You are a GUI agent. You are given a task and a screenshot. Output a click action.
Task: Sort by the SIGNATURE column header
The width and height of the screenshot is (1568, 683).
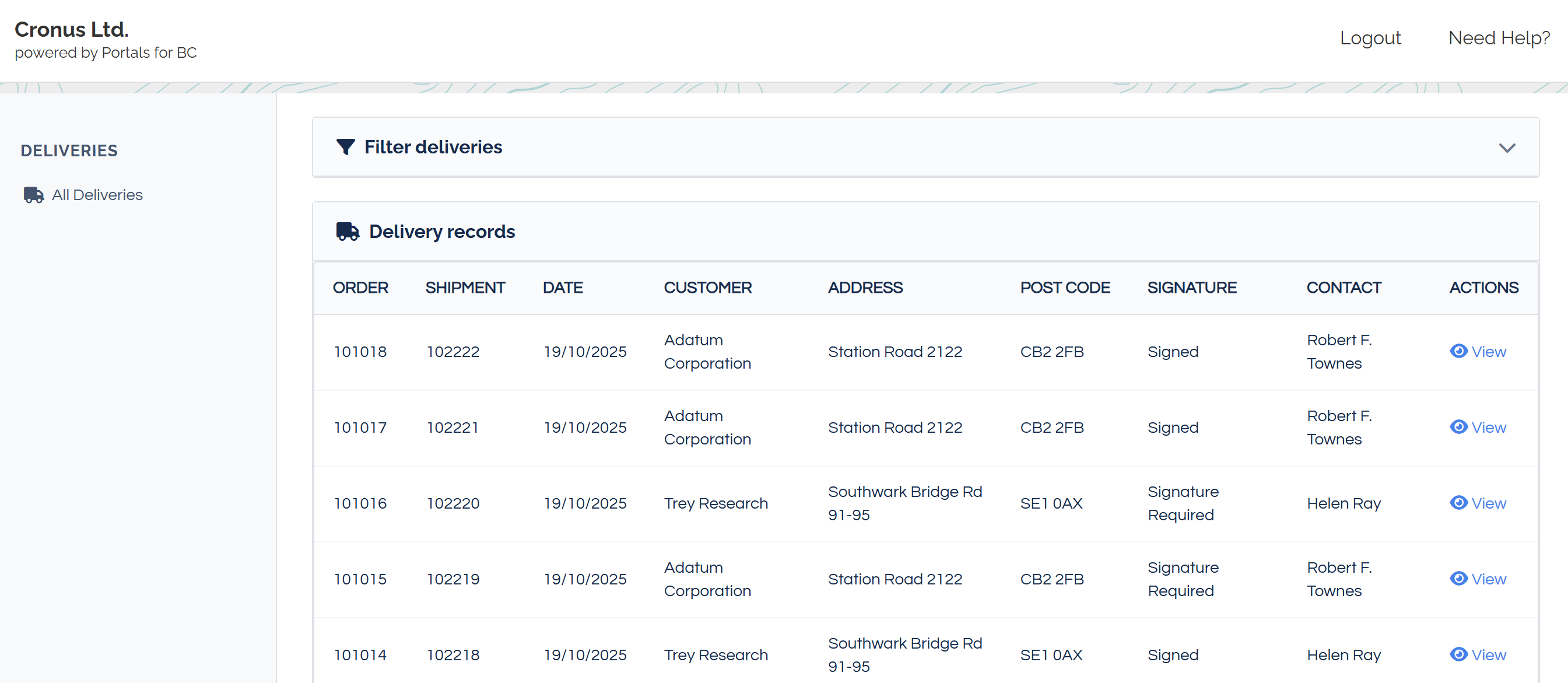click(1192, 288)
